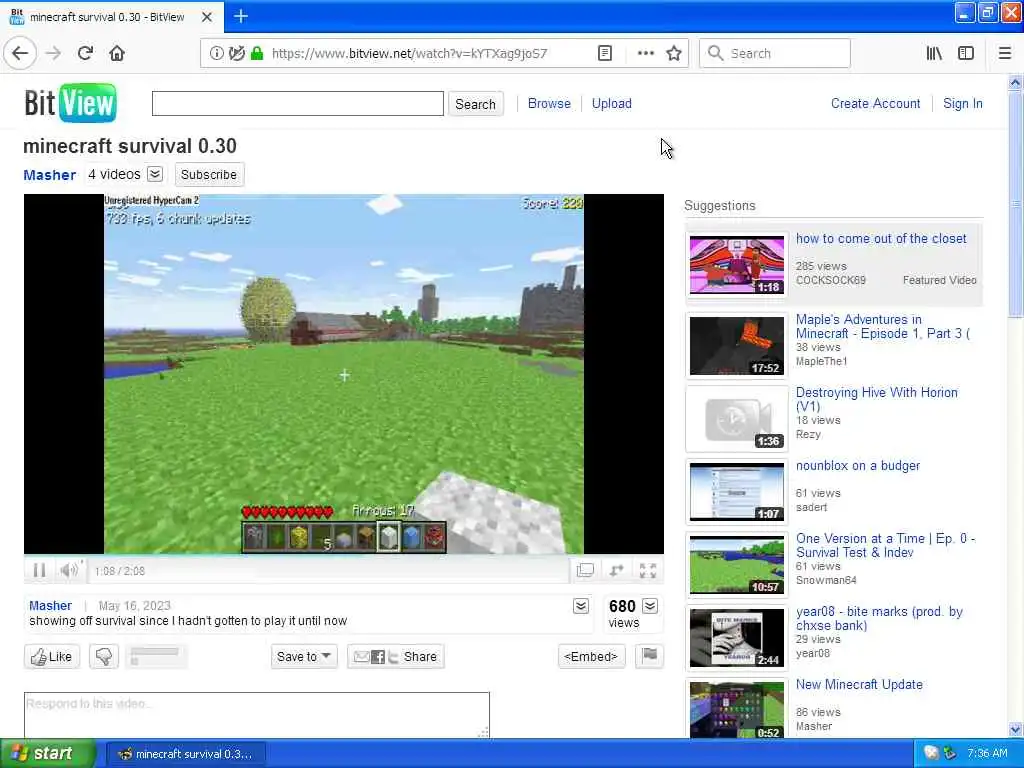Viewport: 1024px width, 768px height.
Task: Go to Create Account
Action: point(876,103)
